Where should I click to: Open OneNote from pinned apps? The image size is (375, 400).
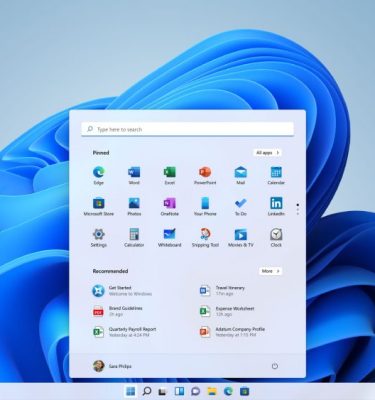coord(170,207)
